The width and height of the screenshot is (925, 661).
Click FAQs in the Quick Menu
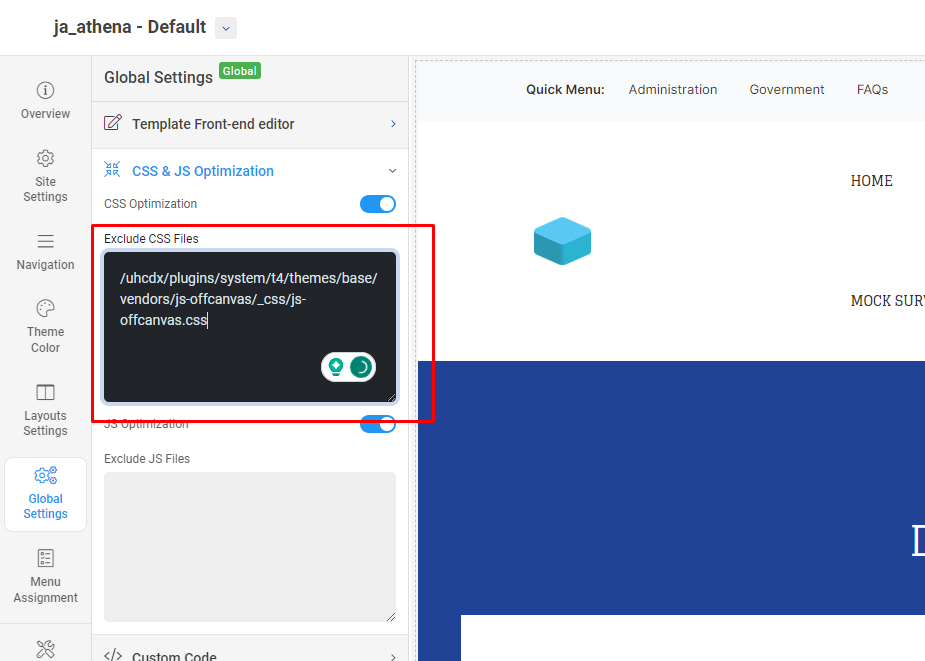pos(872,90)
